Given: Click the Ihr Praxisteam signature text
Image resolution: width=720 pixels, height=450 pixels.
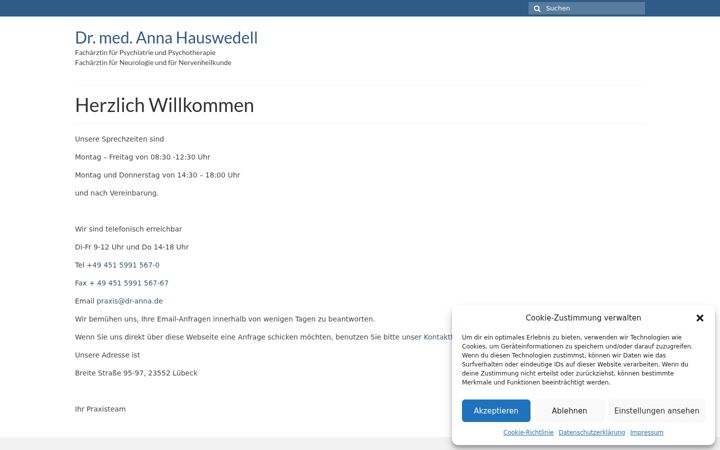Looking at the screenshot, I should 100,409.
